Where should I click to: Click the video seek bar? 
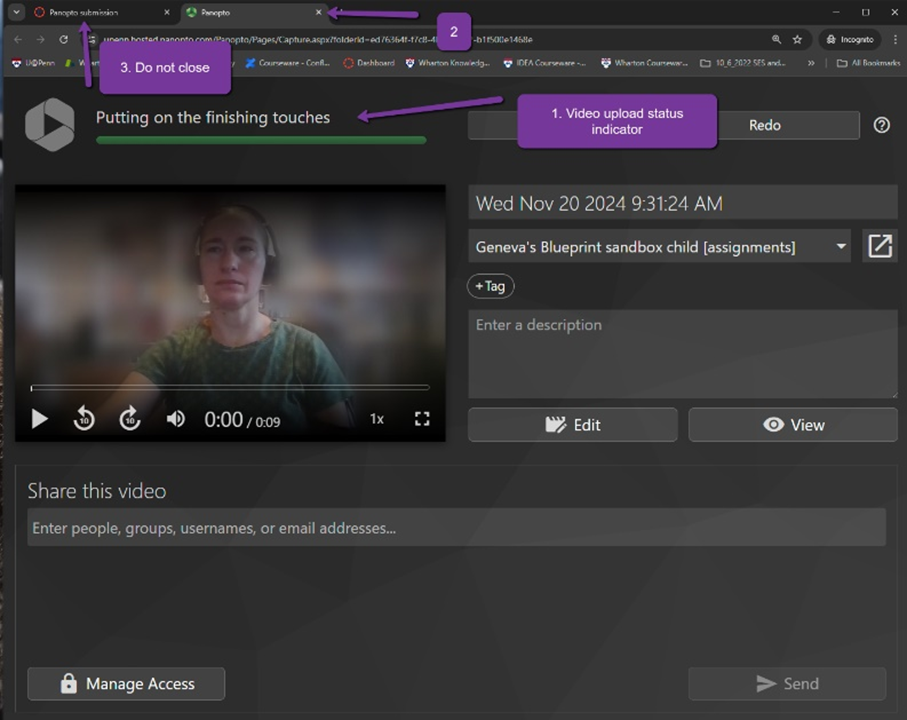point(230,387)
